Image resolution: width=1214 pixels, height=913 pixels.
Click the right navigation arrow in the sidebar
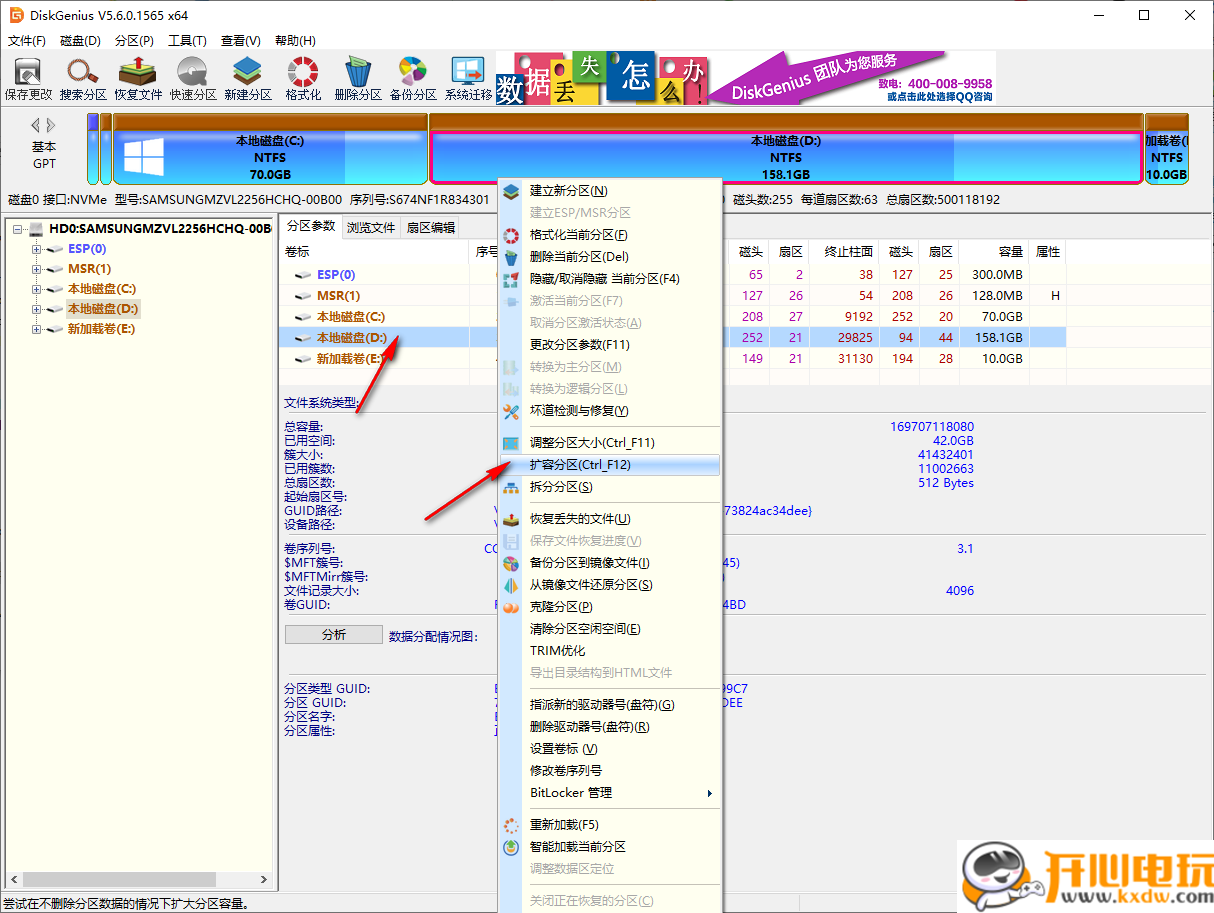click(50, 125)
